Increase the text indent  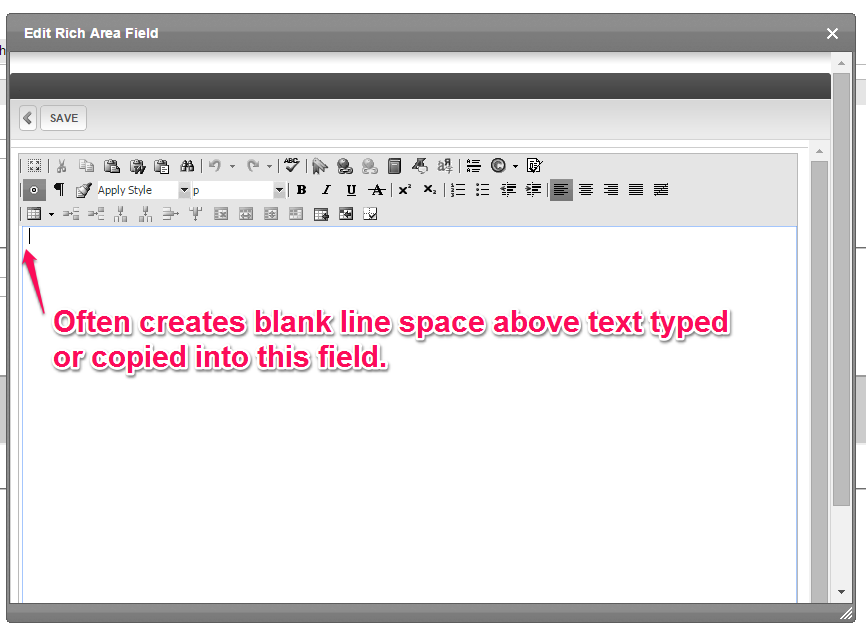coord(532,190)
